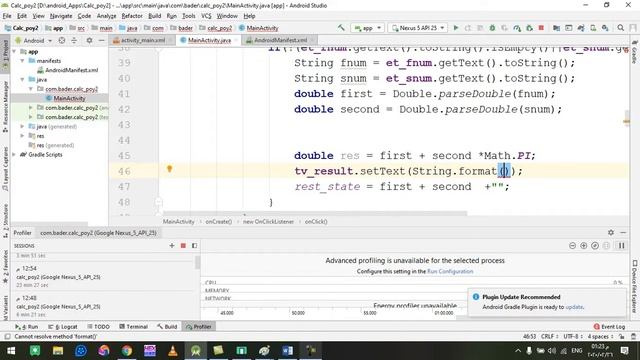Screen dimensions: 640x360
Task: Click the scroll from source target icon in Project pane
Action: (x=62, y=40)
